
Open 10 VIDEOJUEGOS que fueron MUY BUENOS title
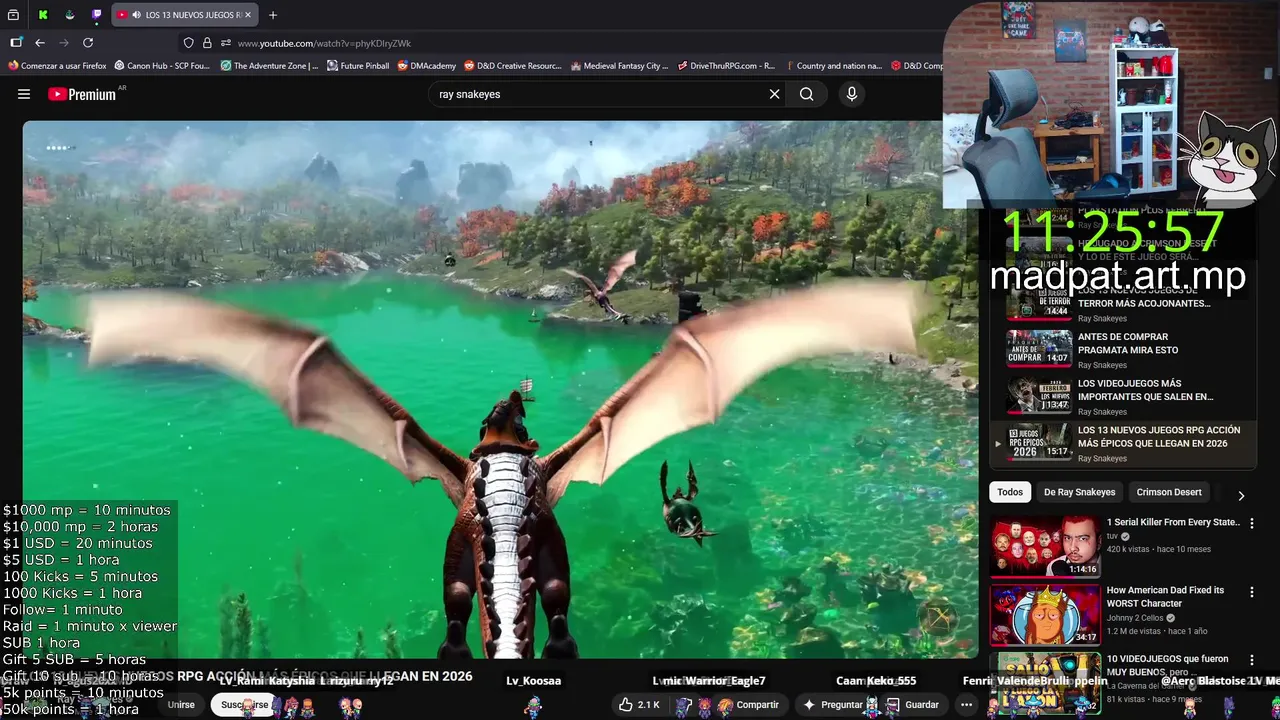click(x=1166, y=666)
